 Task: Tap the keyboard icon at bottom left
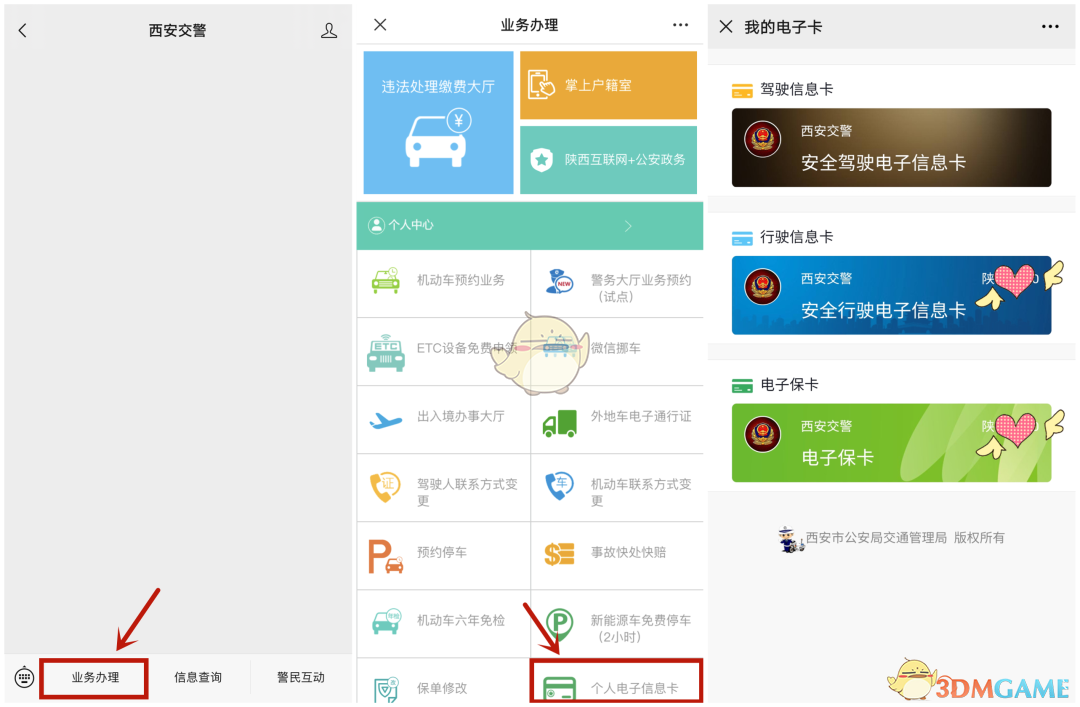tap(24, 677)
